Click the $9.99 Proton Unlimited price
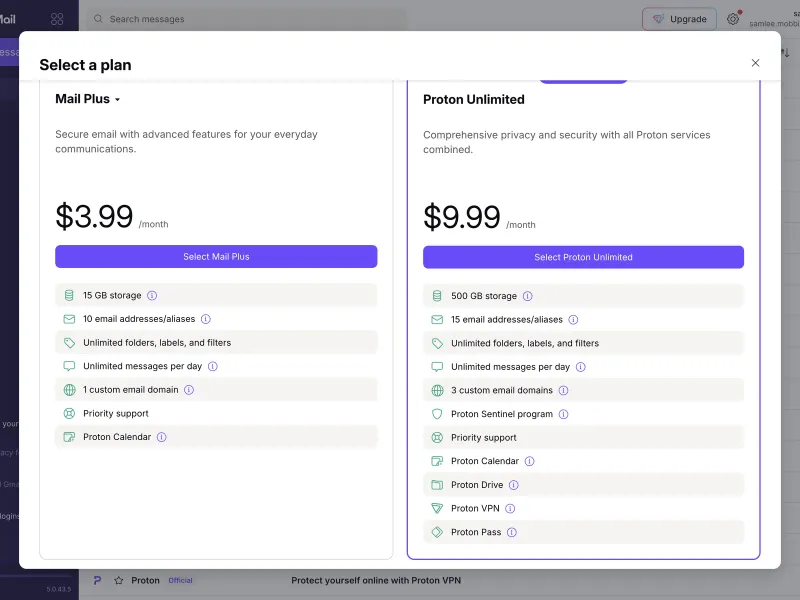The width and height of the screenshot is (800, 600). point(462,217)
